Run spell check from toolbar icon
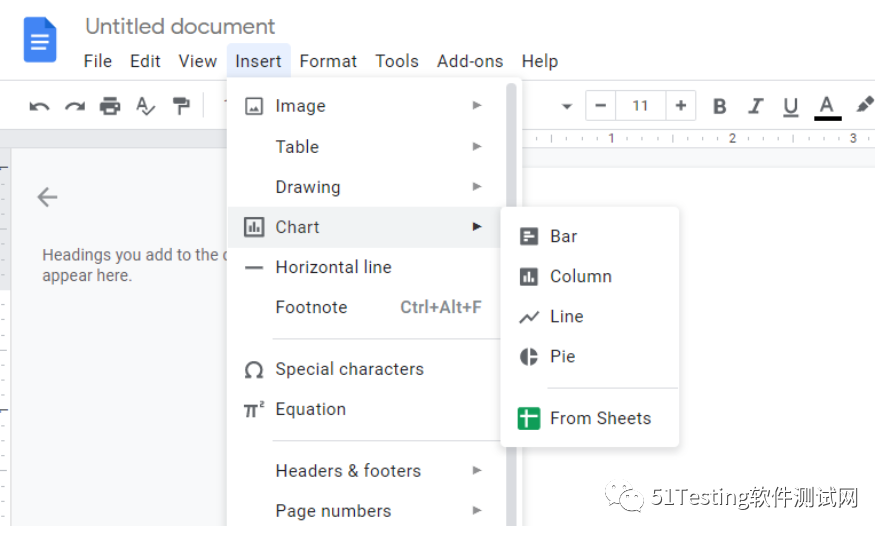Image resolution: width=887 pixels, height=538 pixels. (146, 106)
